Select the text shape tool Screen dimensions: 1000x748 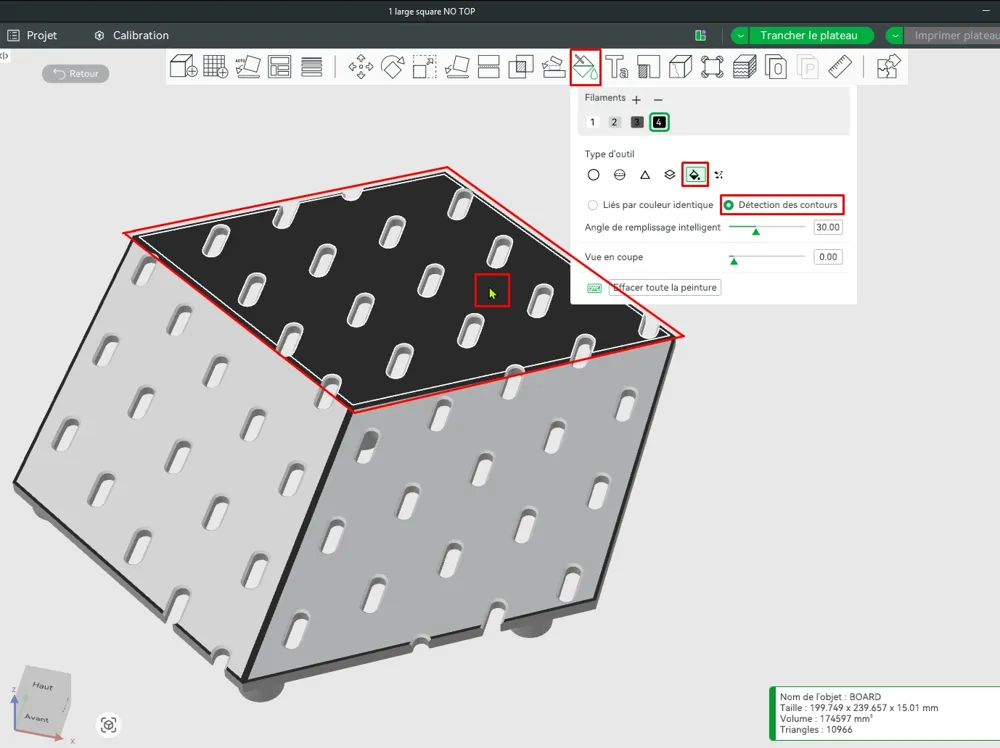pos(617,66)
